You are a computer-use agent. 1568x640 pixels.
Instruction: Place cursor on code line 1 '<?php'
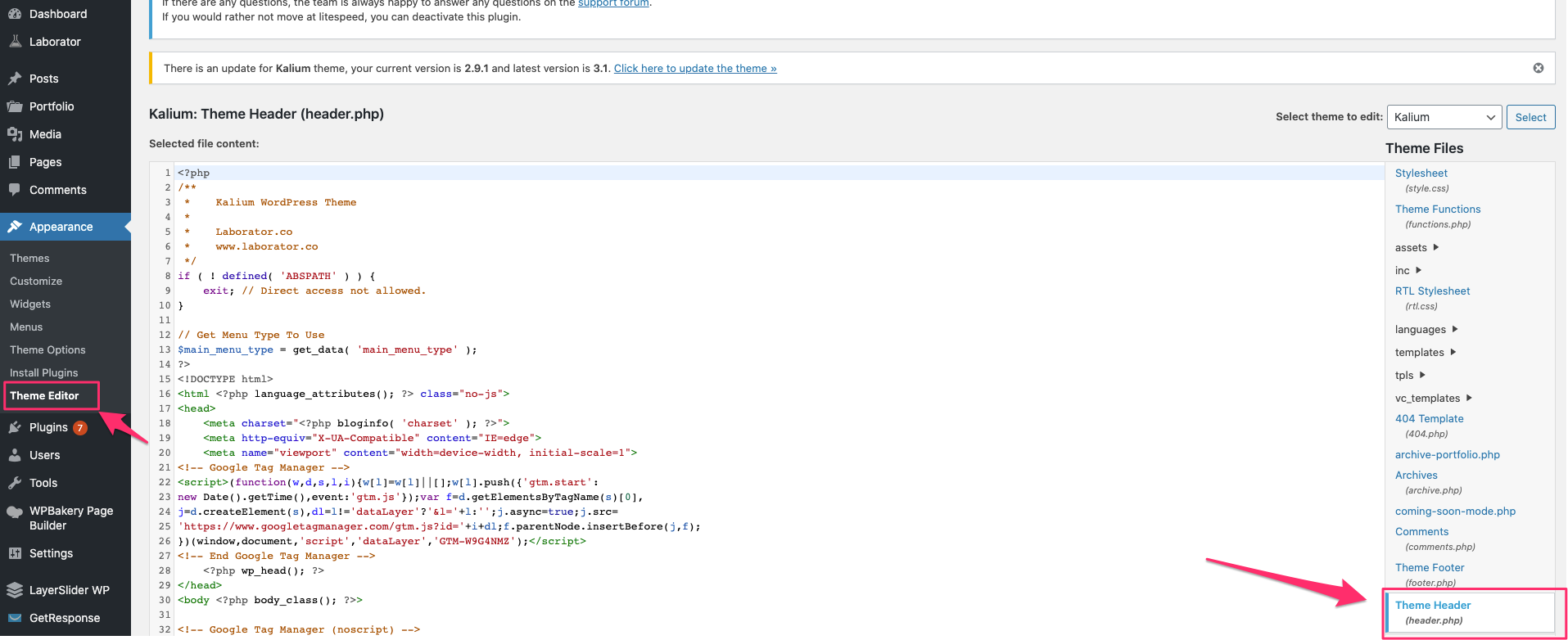(194, 173)
